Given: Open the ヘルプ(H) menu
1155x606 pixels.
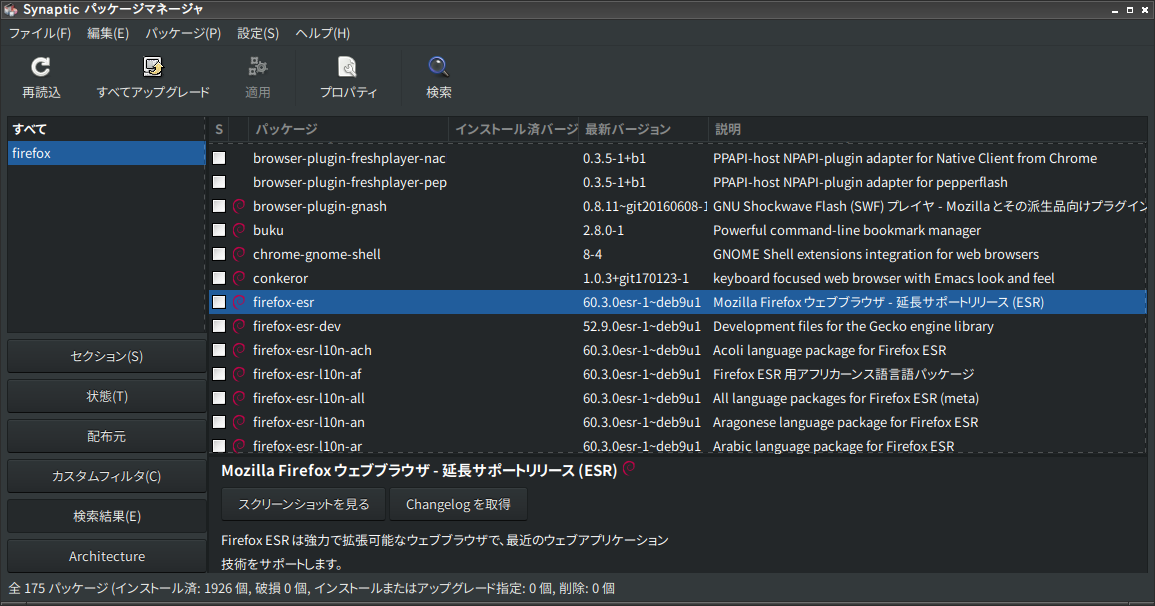Looking at the screenshot, I should click(323, 33).
